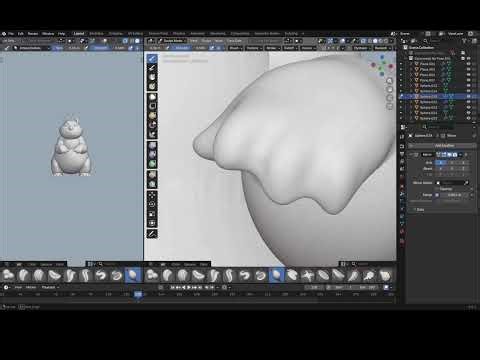Toggle camera view gizmo in viewport
The height and width of the screenshot is (360, 480).
pyautogui.click(x=389, y=98)
